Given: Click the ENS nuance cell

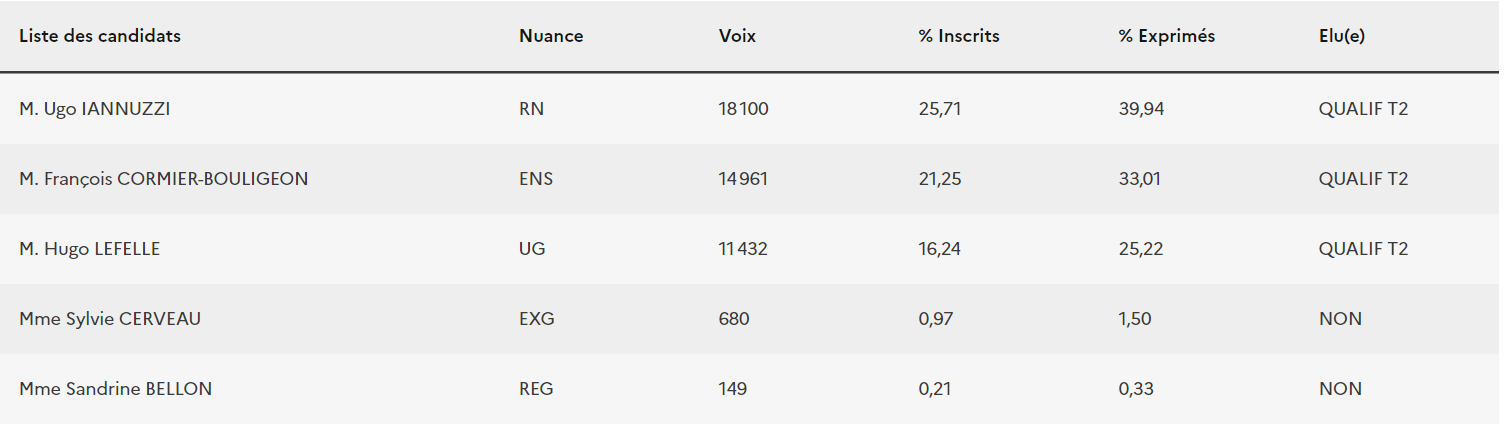Looking at the screenshot, I should pyautogui.click(x=536, y=179).
